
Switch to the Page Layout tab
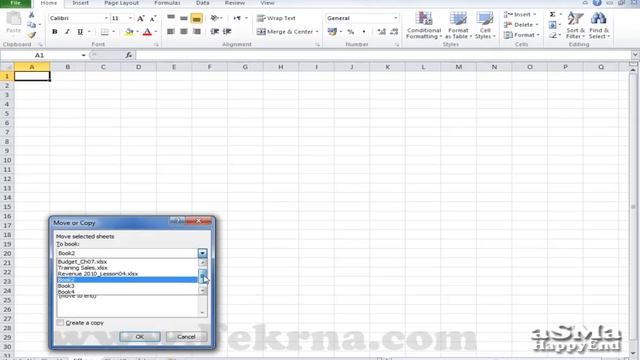pos(121,3)
